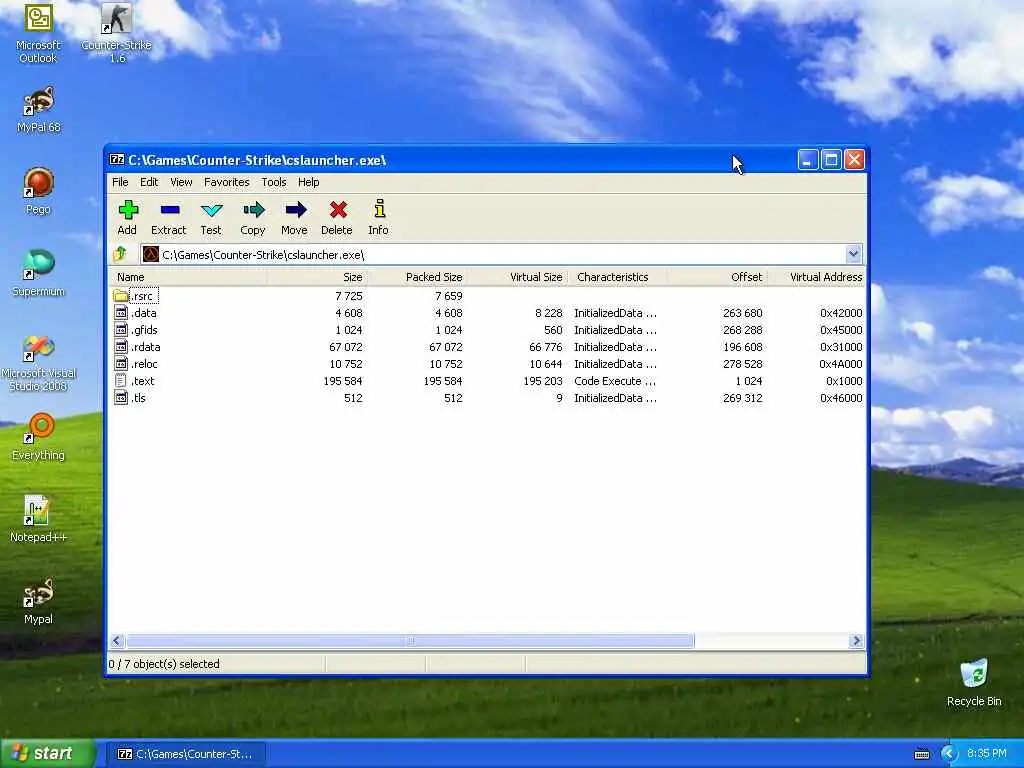
Task: Click the .tls file icon
Action: coord(121,398)
